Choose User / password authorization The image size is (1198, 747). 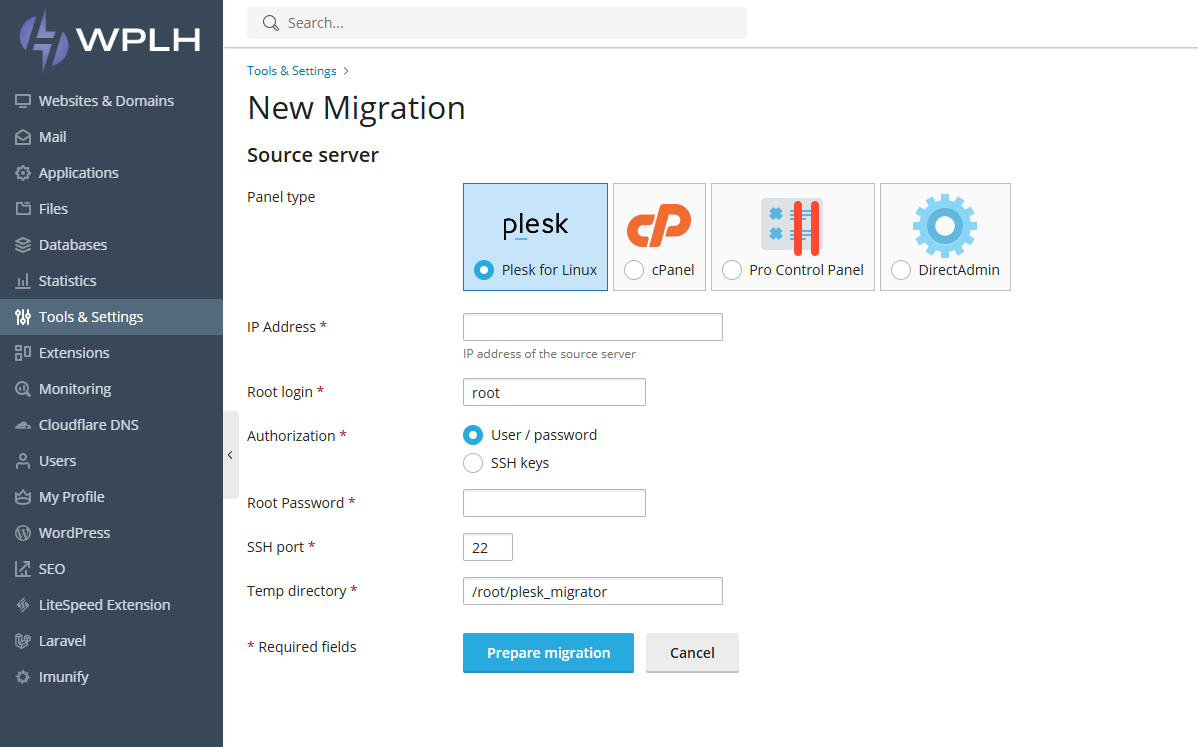(x=473, y=435)
